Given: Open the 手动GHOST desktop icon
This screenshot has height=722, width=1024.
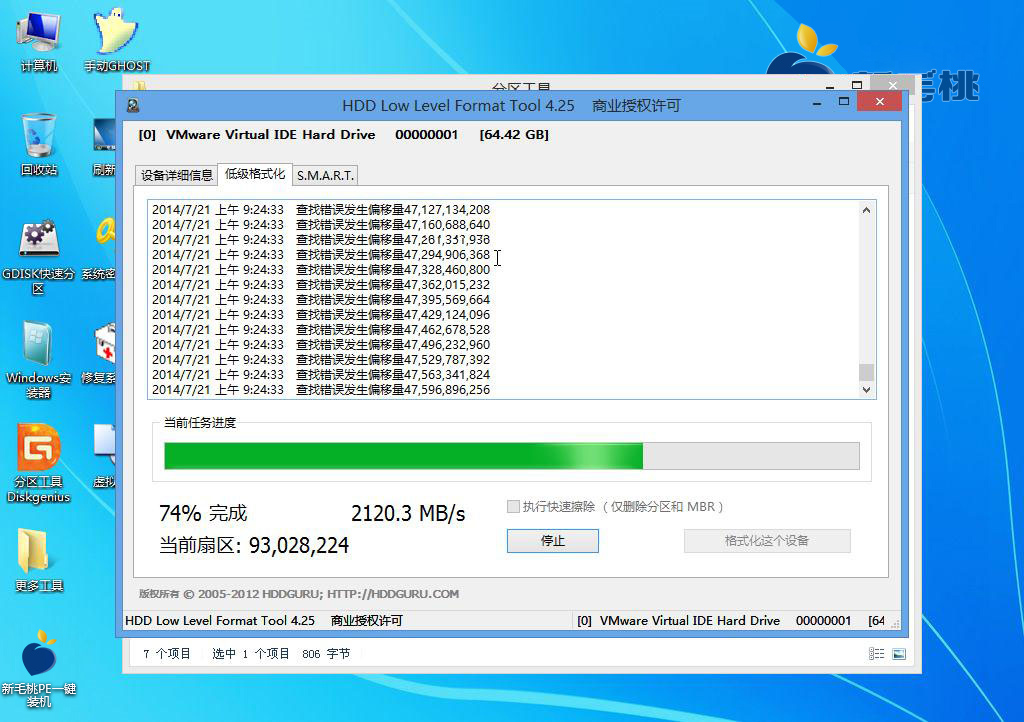Looking at the screenshot, I should tap(116, 41).
